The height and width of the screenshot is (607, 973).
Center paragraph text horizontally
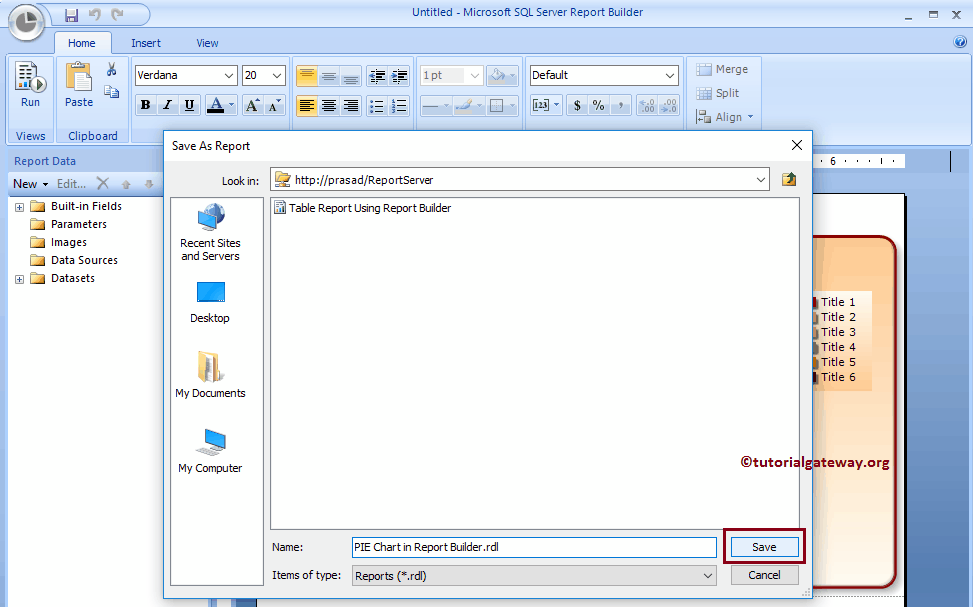tap(329, 106)
